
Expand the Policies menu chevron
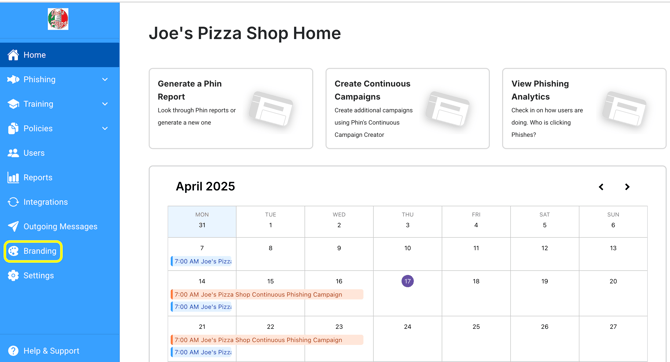pyautogui.click(x=105, y=128)
